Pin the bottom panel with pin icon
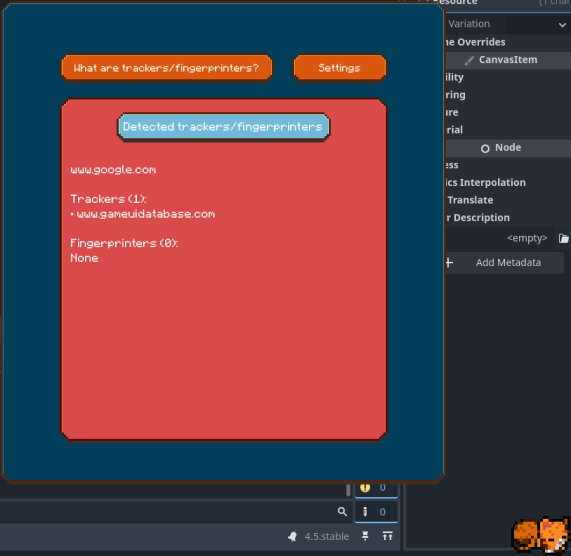Image resolution: width=571 pixels, height=556 pixels. pos(365,536)
